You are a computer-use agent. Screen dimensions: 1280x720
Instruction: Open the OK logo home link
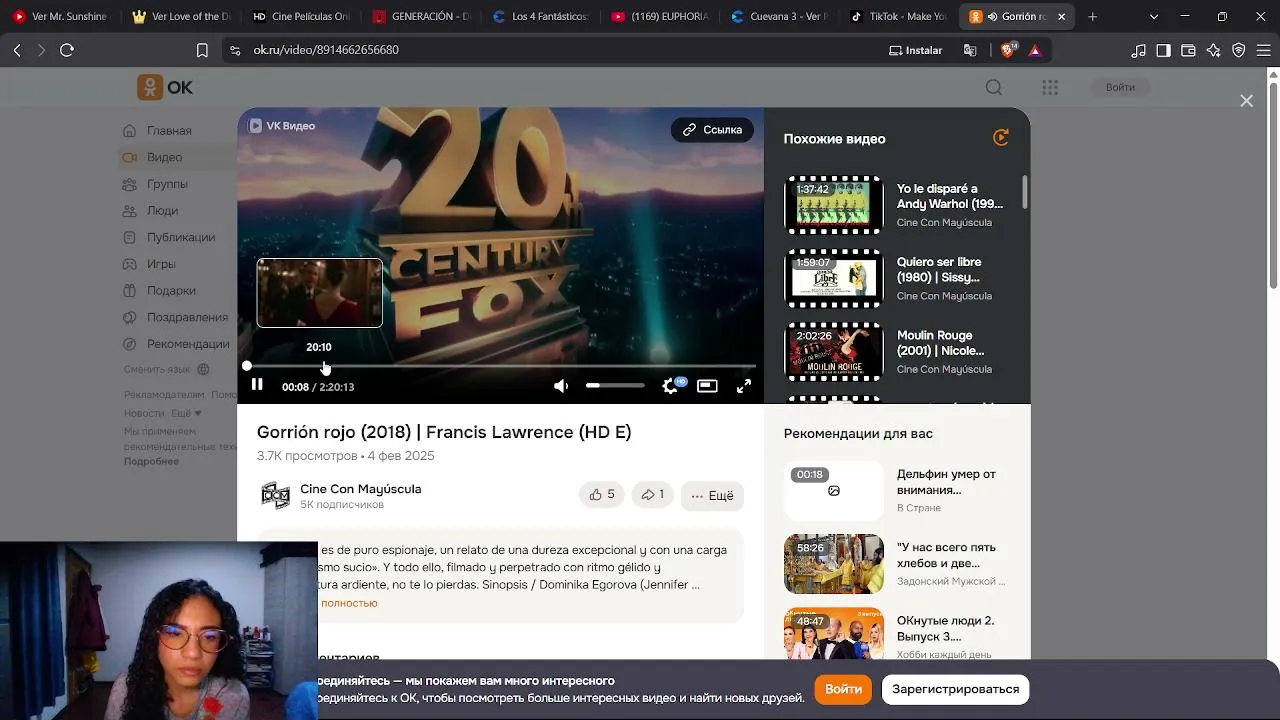165,87
